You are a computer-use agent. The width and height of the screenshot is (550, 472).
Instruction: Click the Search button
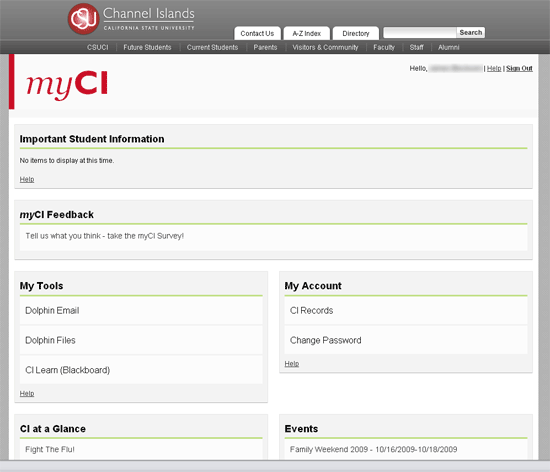point(471,33)
